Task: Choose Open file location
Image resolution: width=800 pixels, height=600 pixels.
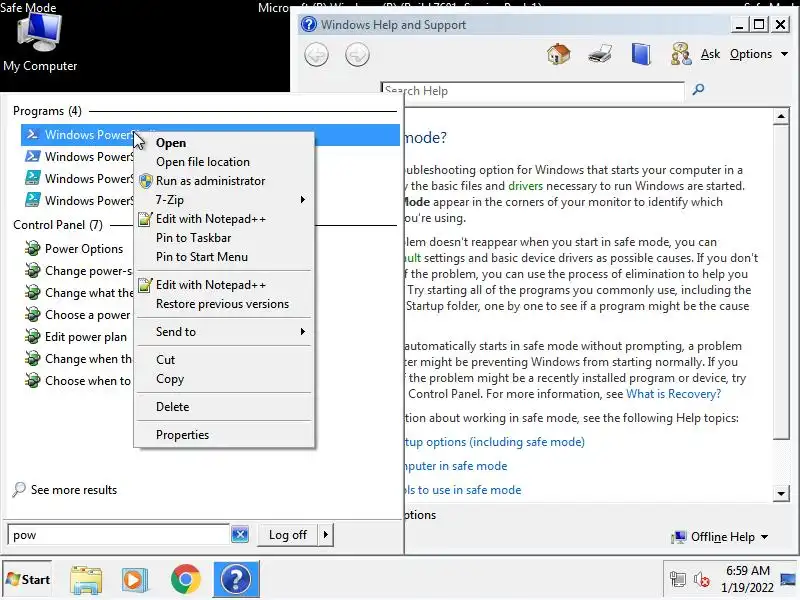Action: (x=224, y=162)
